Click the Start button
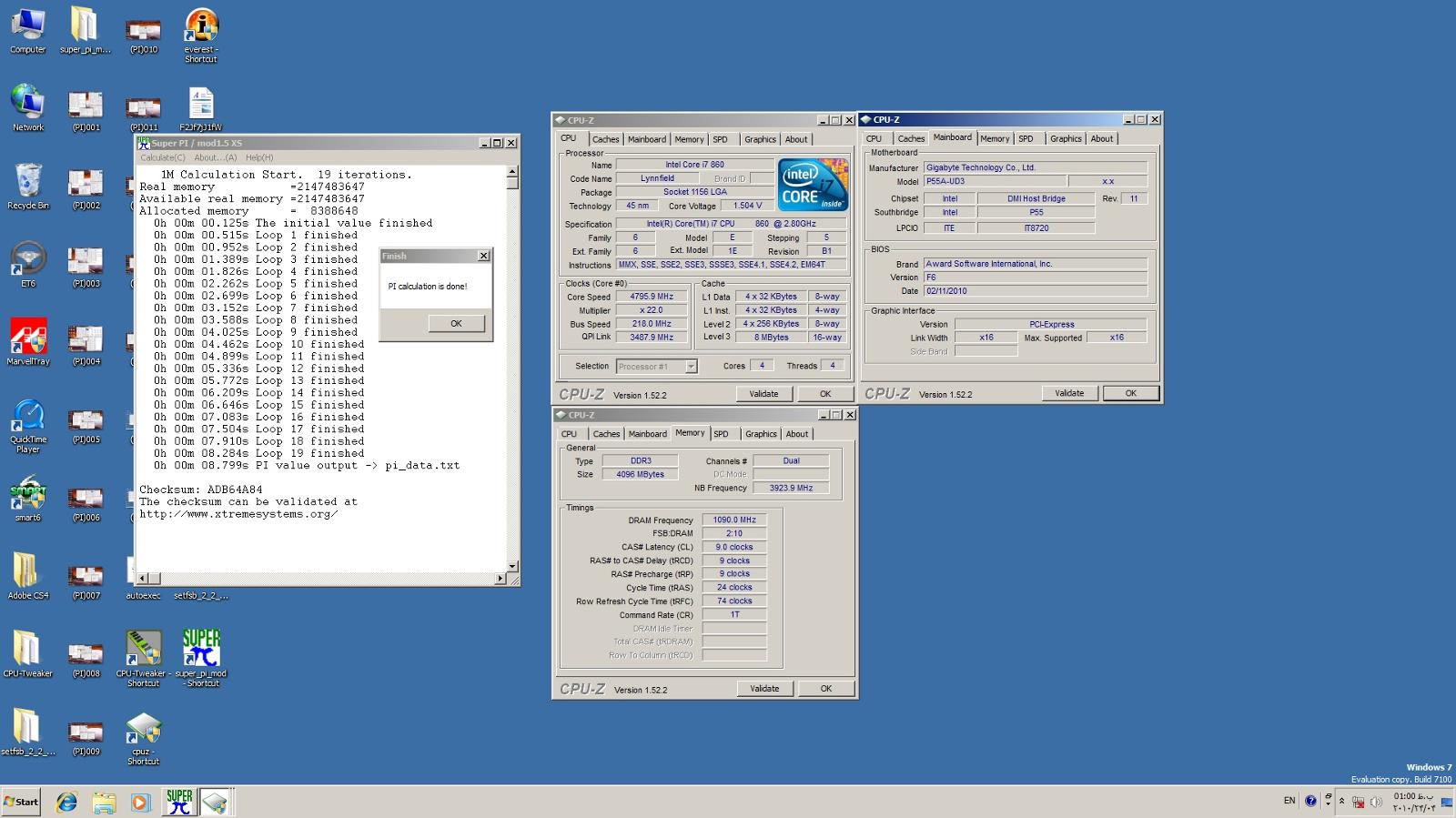This screenshot has width=1456, height=818. pyautogui.click(x=21, y=802)
